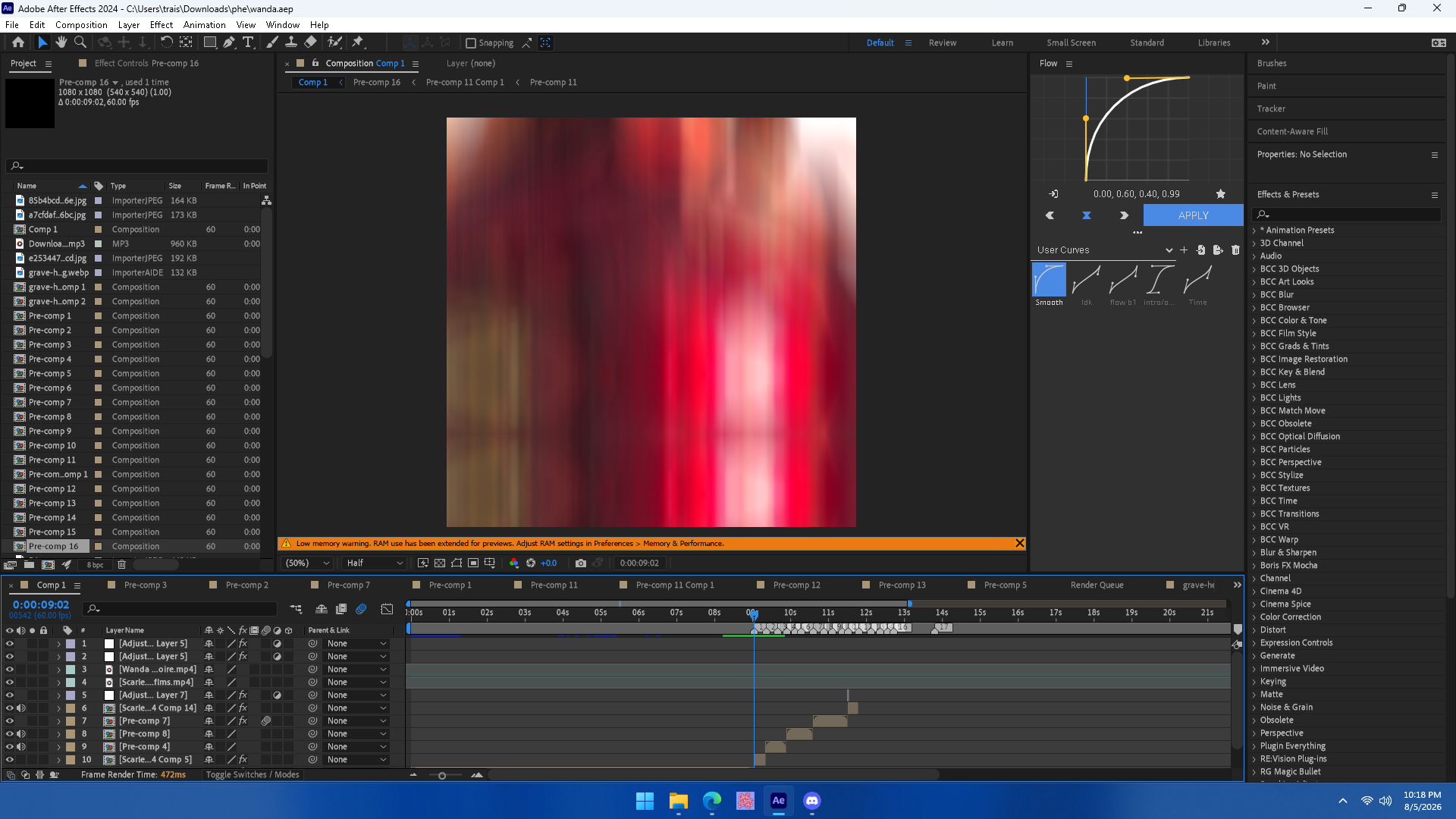Open the Composition menu
Screen dimensions: 1456x819
[x=81, y=24]
